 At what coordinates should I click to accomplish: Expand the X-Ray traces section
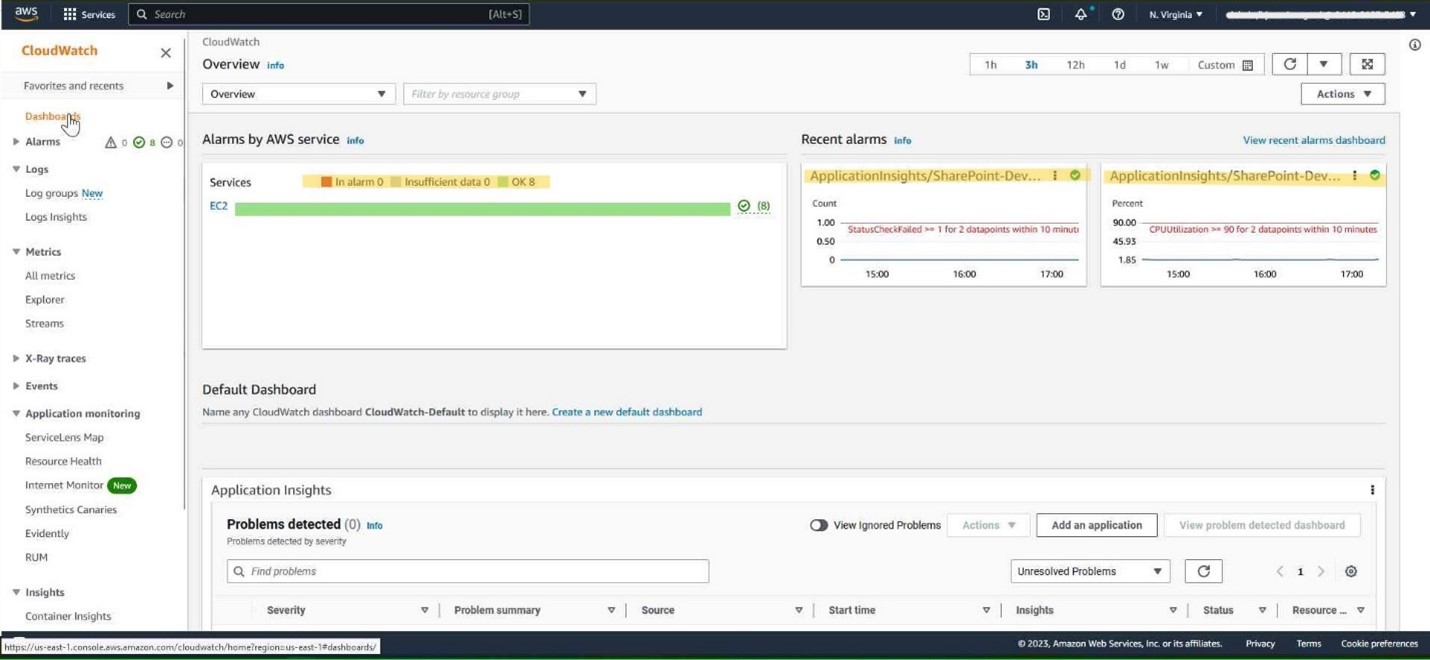[x=16, y=358]
